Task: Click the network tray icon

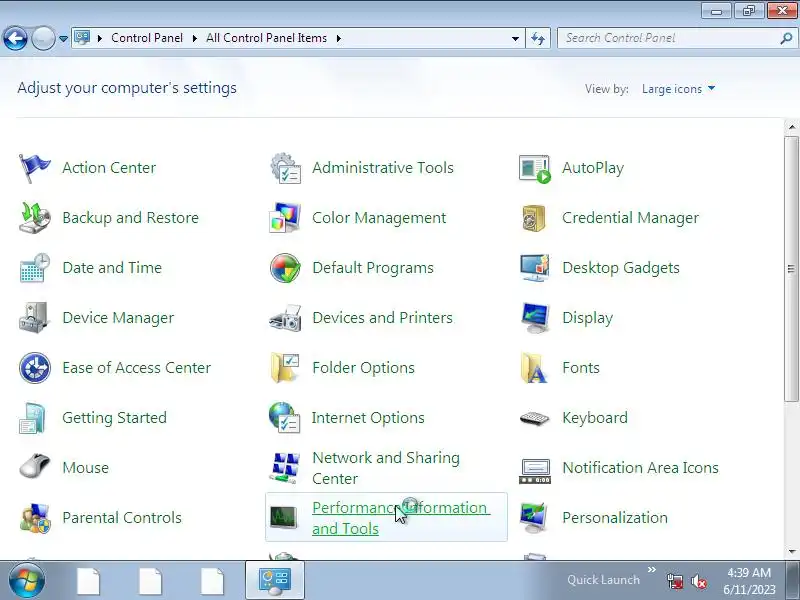Action: click(x=675, y=581)
